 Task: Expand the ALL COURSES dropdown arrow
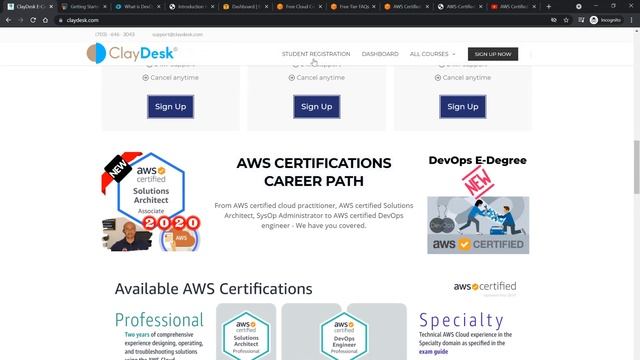coord(453,54)
